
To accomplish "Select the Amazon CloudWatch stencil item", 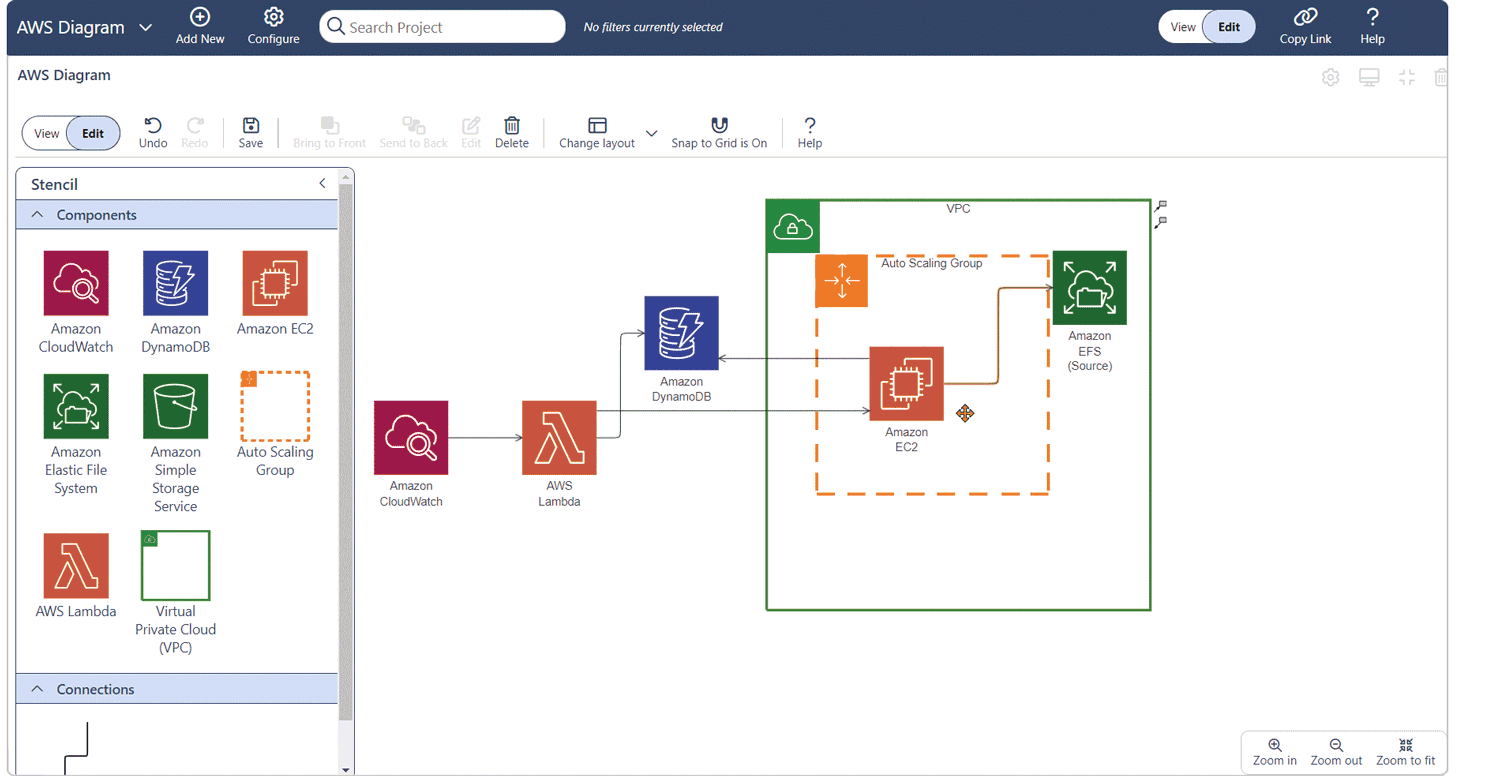I will point(76,283).
